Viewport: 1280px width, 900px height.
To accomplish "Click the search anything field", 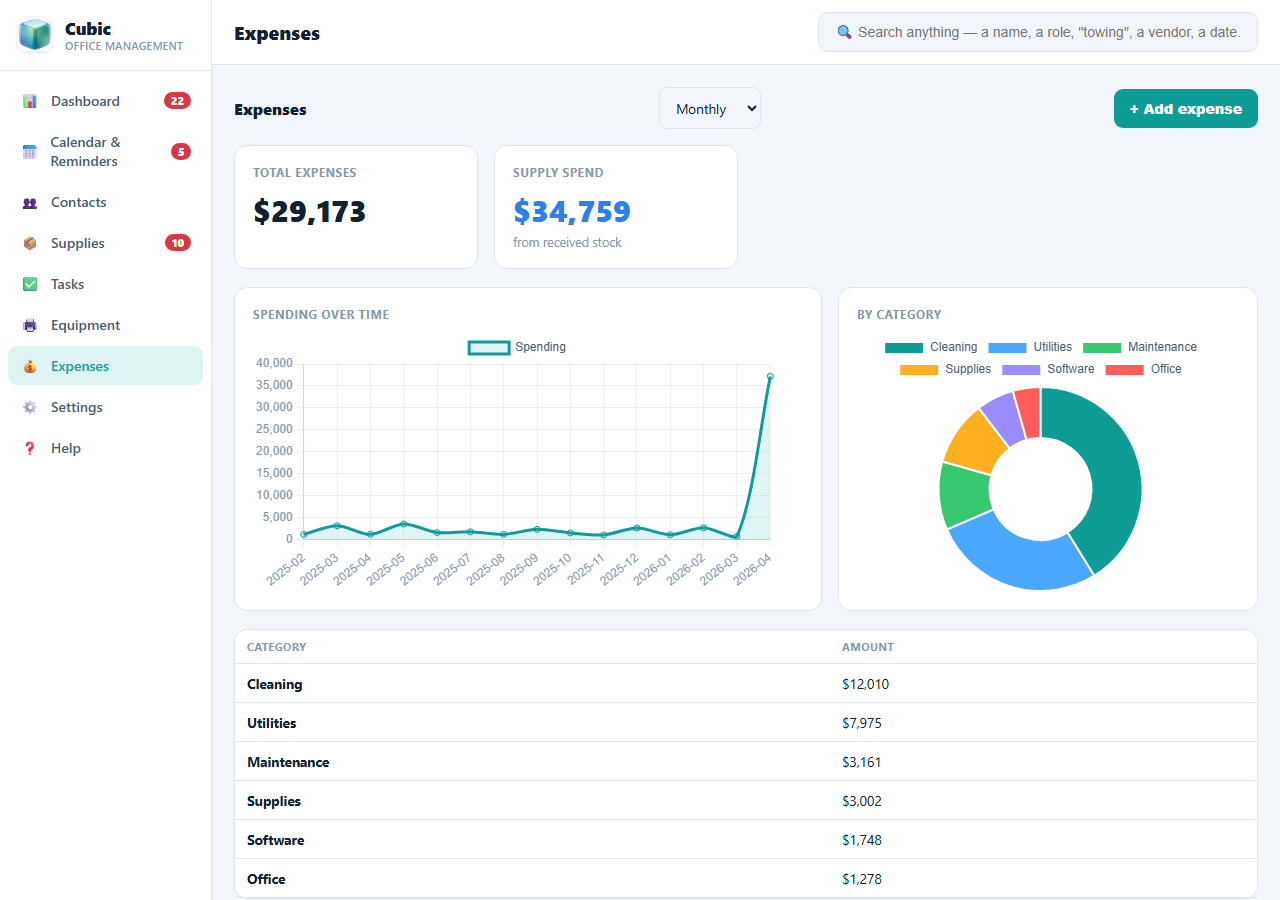I will click(1038, 32).
